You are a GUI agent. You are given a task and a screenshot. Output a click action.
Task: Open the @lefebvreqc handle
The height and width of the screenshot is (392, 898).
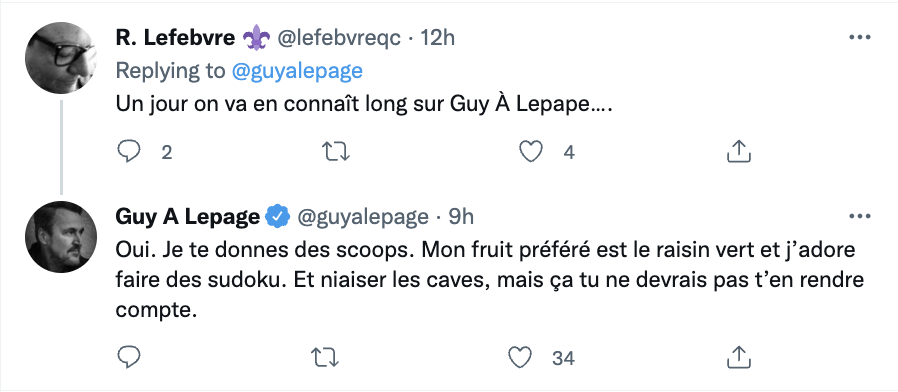tap(339, 38)
